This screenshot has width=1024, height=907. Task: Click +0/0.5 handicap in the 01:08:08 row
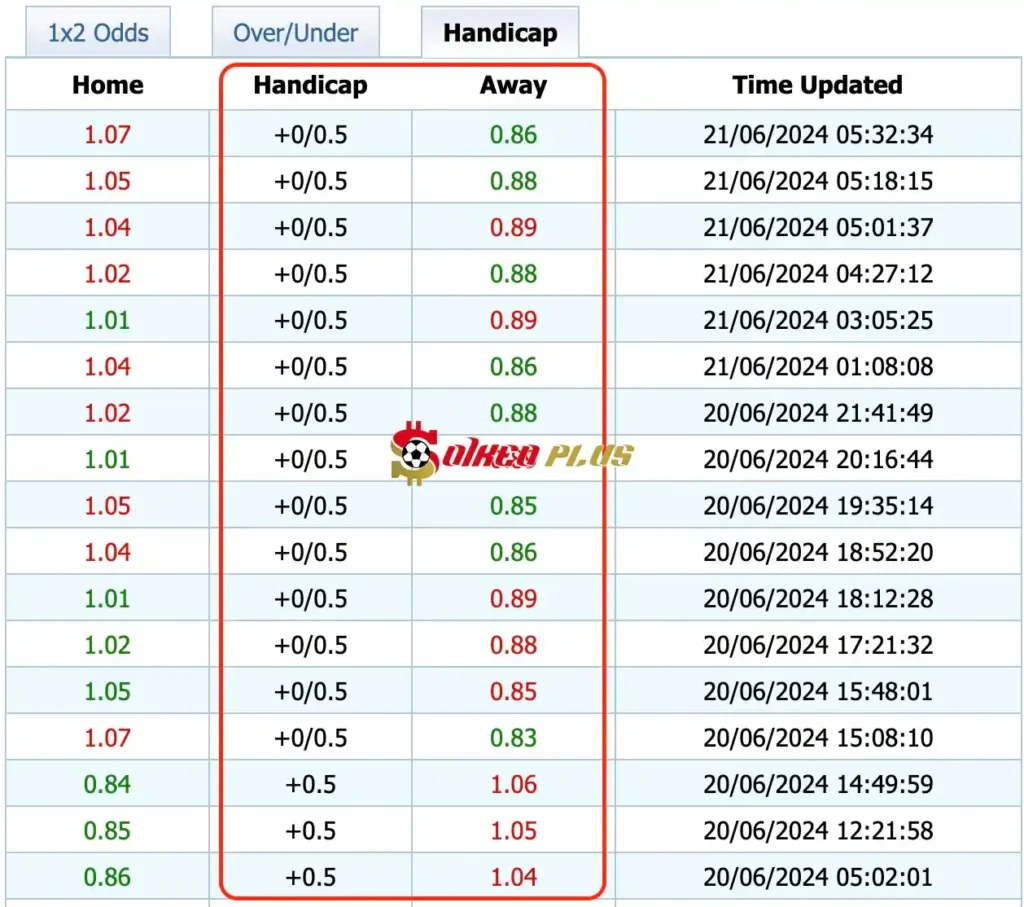[x=310, y=367]
